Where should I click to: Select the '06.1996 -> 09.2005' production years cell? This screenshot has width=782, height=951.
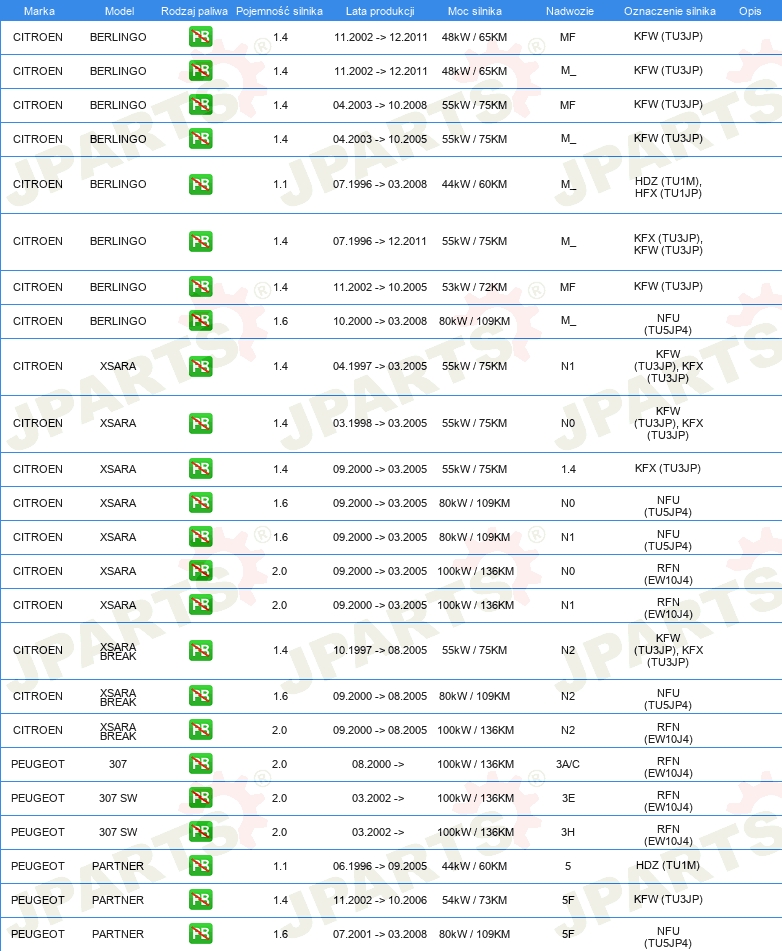380,865
